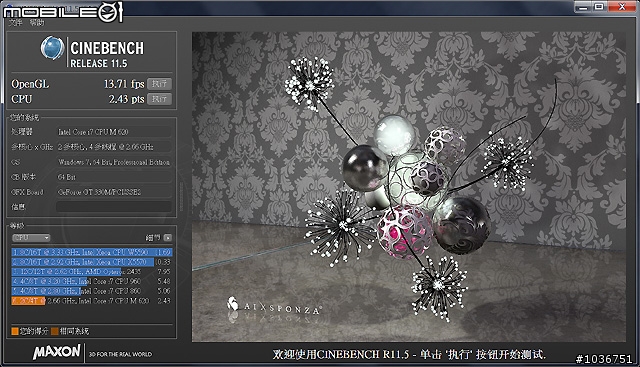This screenshot has height=367, width=640.
Task: Click the AIXSPONZA logo in the render
Action: [x=274, y=306]
